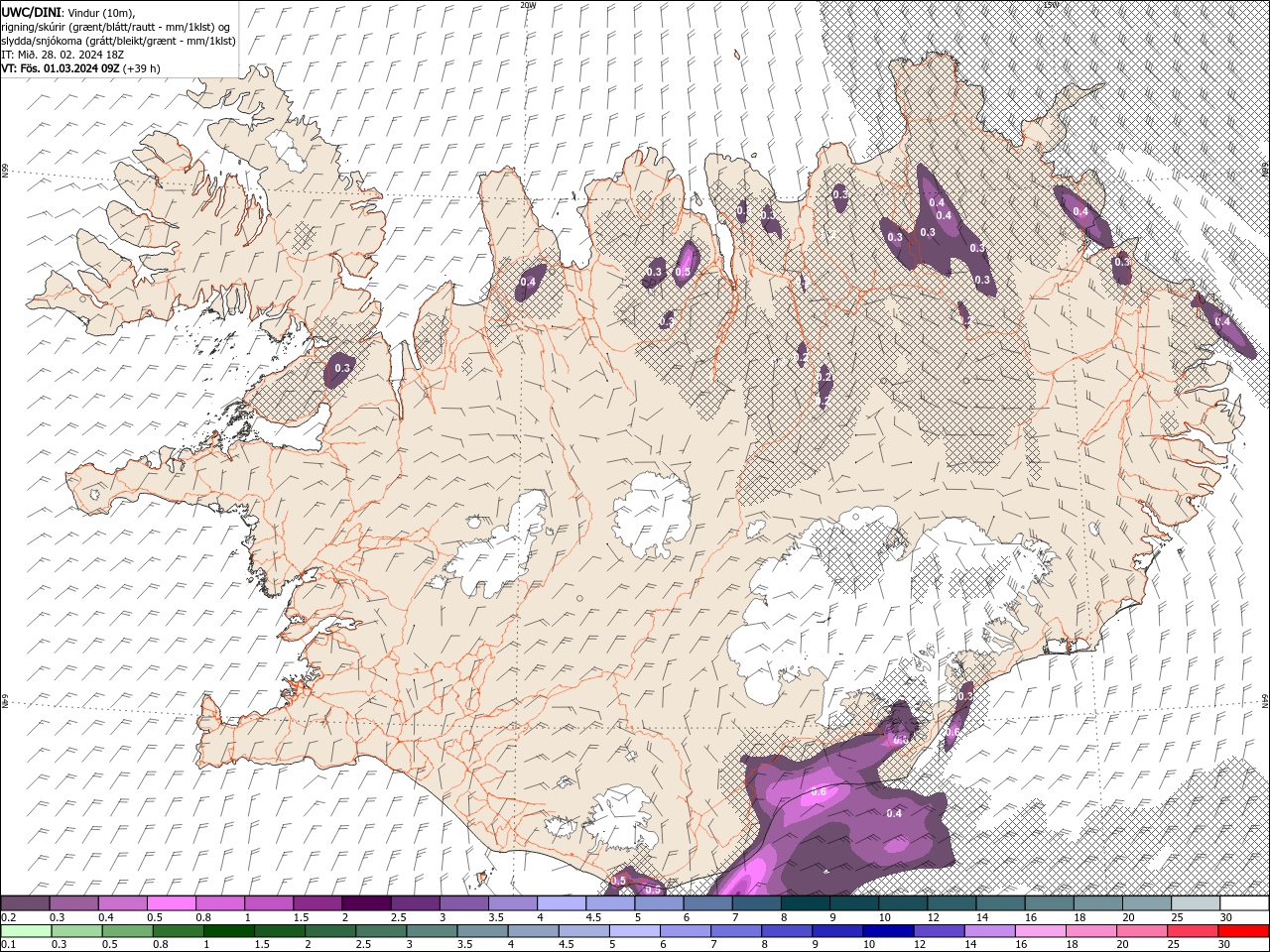Select the pale green 0.1 legend swatch

tap(25, 931)
